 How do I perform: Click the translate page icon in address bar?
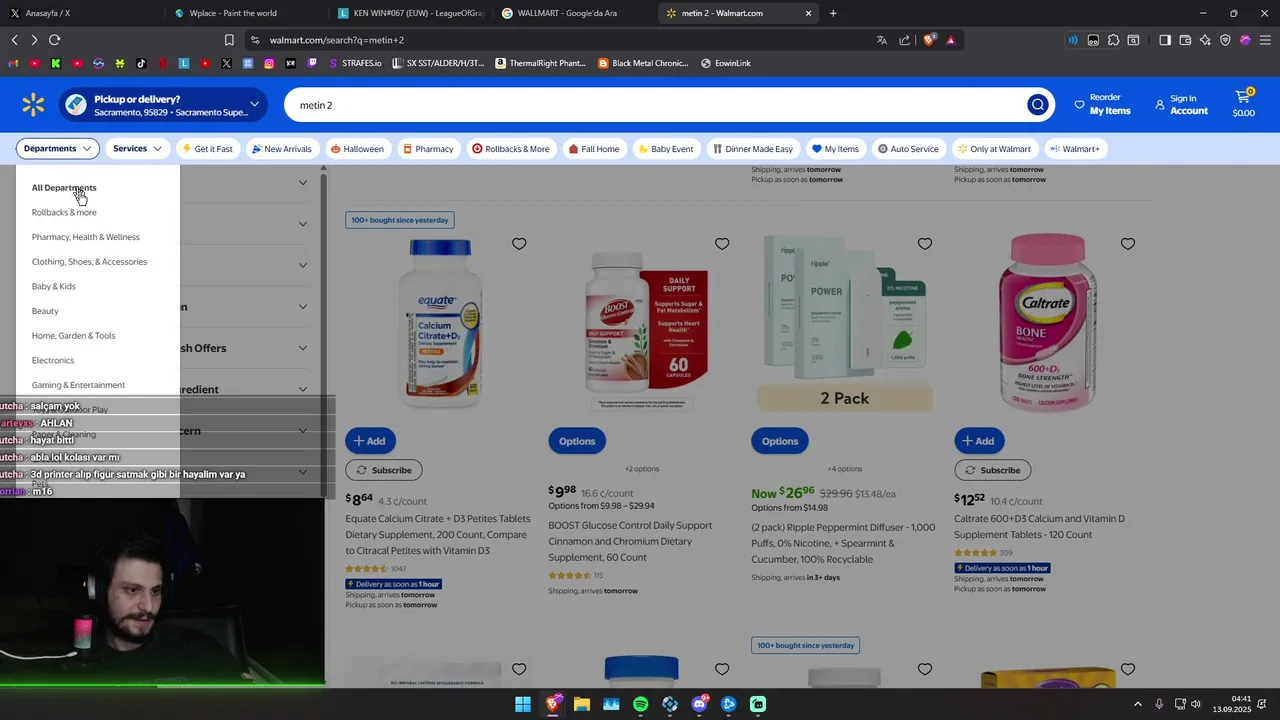882,40
